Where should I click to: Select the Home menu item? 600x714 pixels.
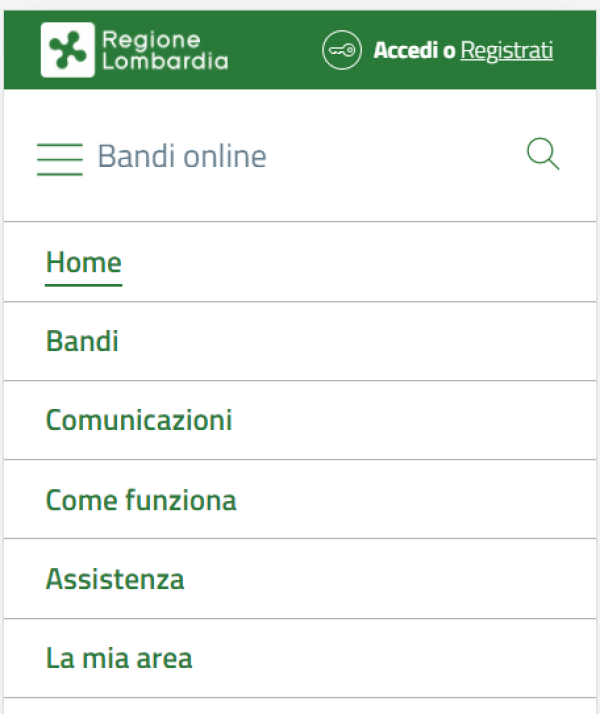pyautogui.click(x=84, y=262)
